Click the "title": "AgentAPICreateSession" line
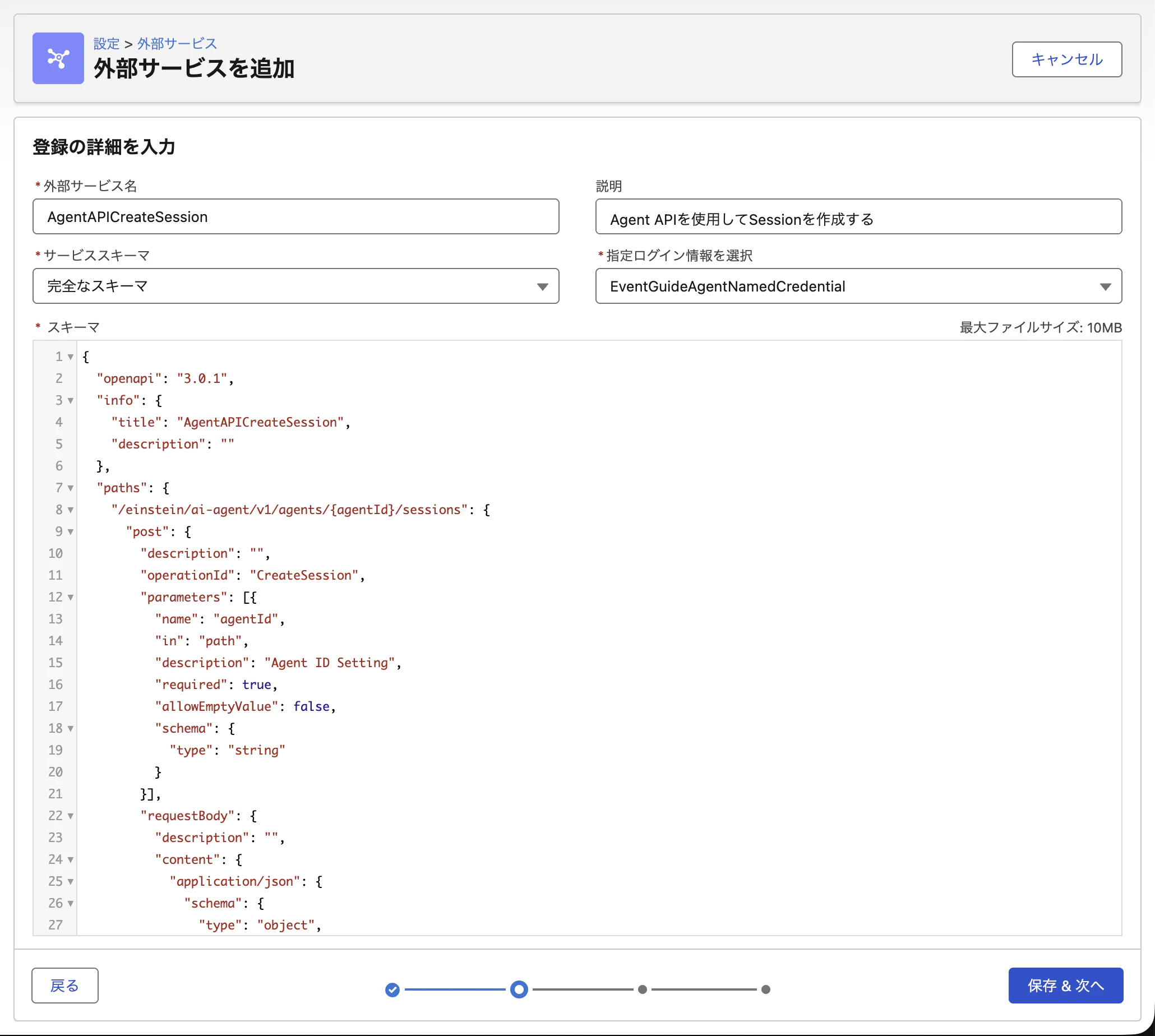This screenshot has width=1155, height=1036. [230, 422]
